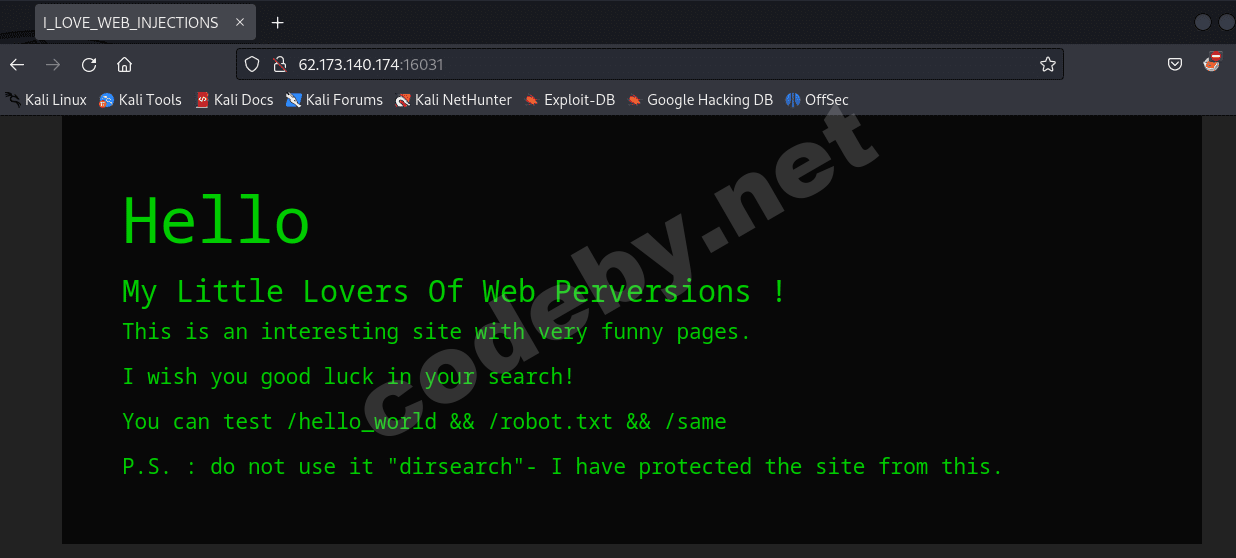Open the Kali Docs bookmark

click(x=234, y=100)
